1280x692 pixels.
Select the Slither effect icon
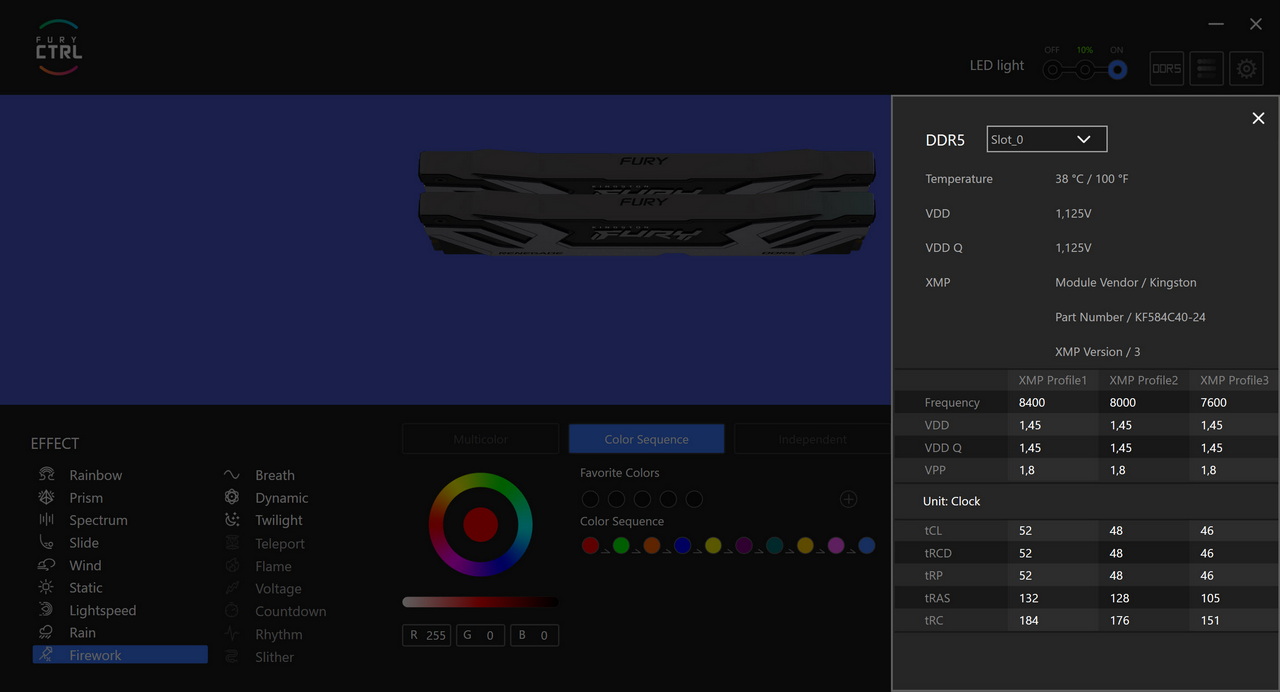232,657
